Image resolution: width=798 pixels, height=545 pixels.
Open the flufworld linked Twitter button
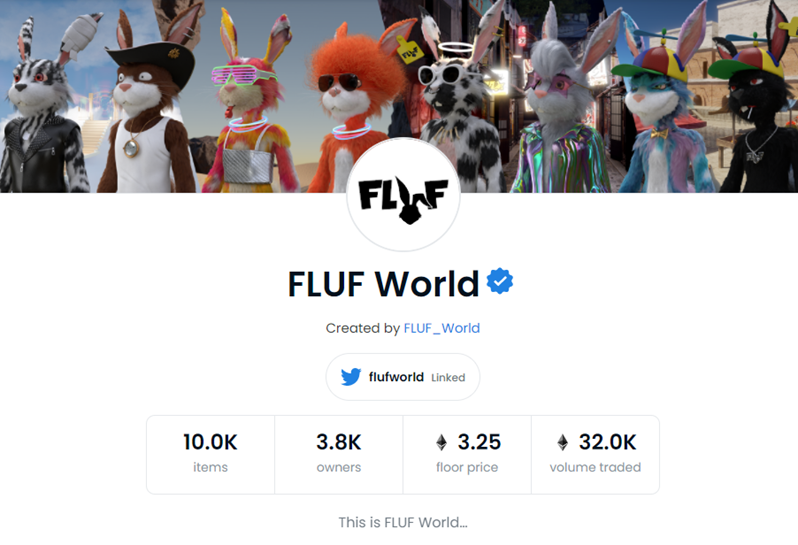(403, 377)
